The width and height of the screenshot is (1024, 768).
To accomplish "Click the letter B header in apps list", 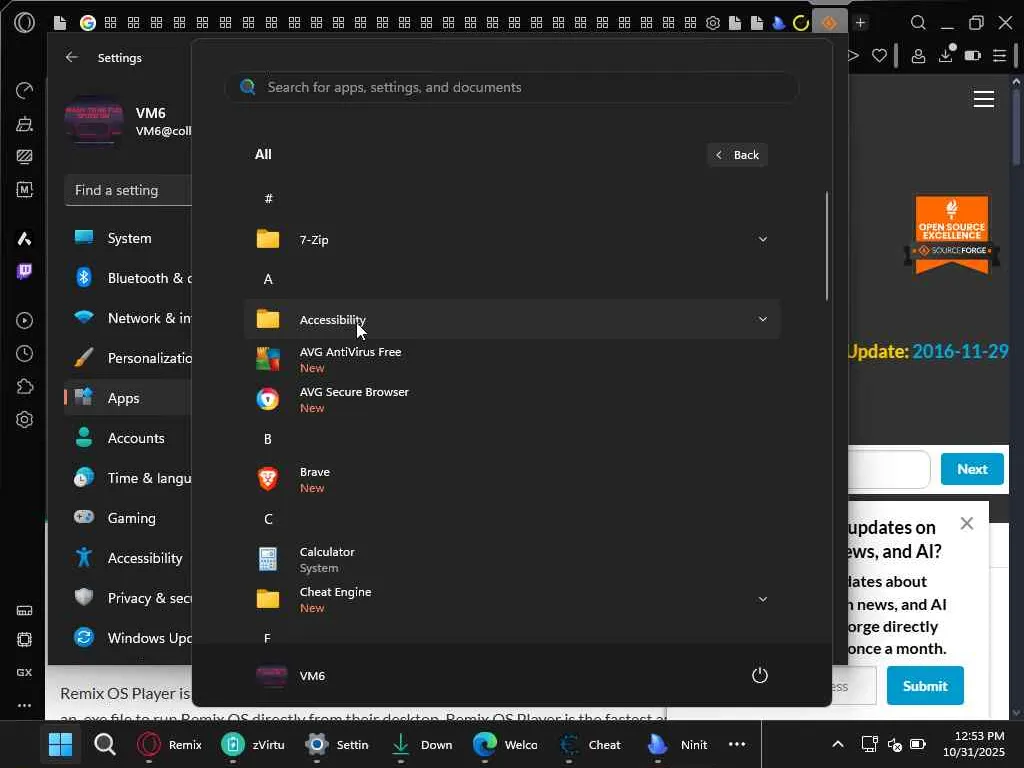I will pyautogui.click(x=268, y=439).
